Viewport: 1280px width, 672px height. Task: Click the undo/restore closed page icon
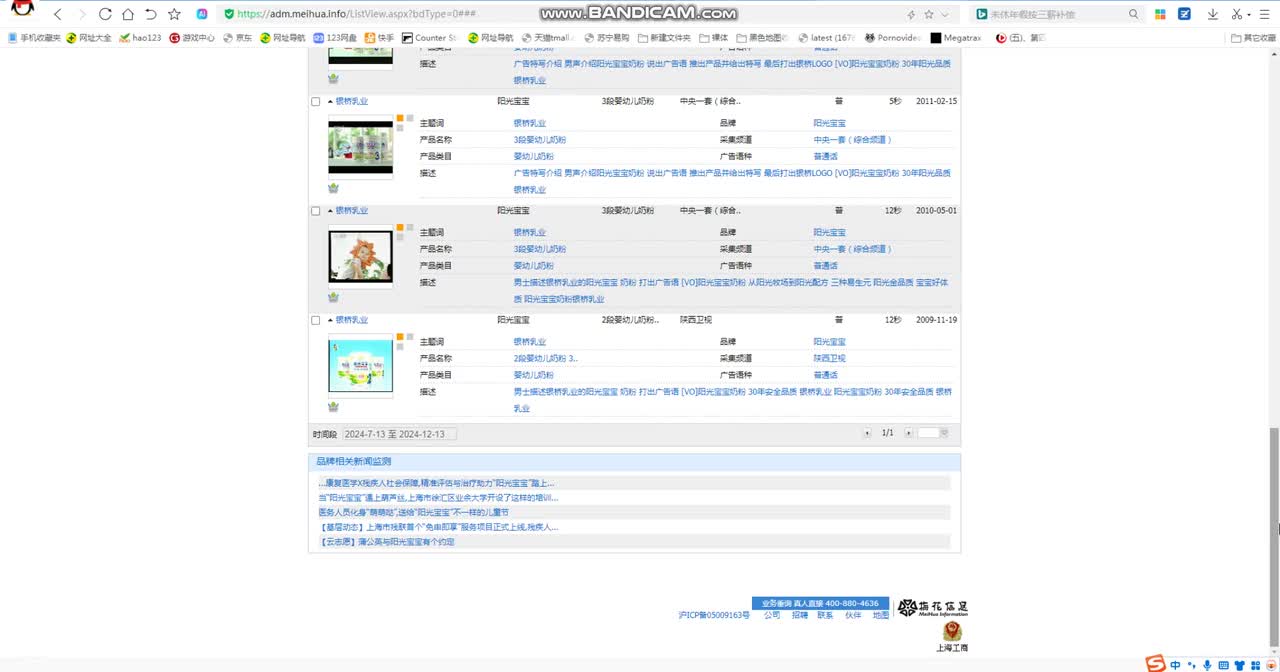151,14
